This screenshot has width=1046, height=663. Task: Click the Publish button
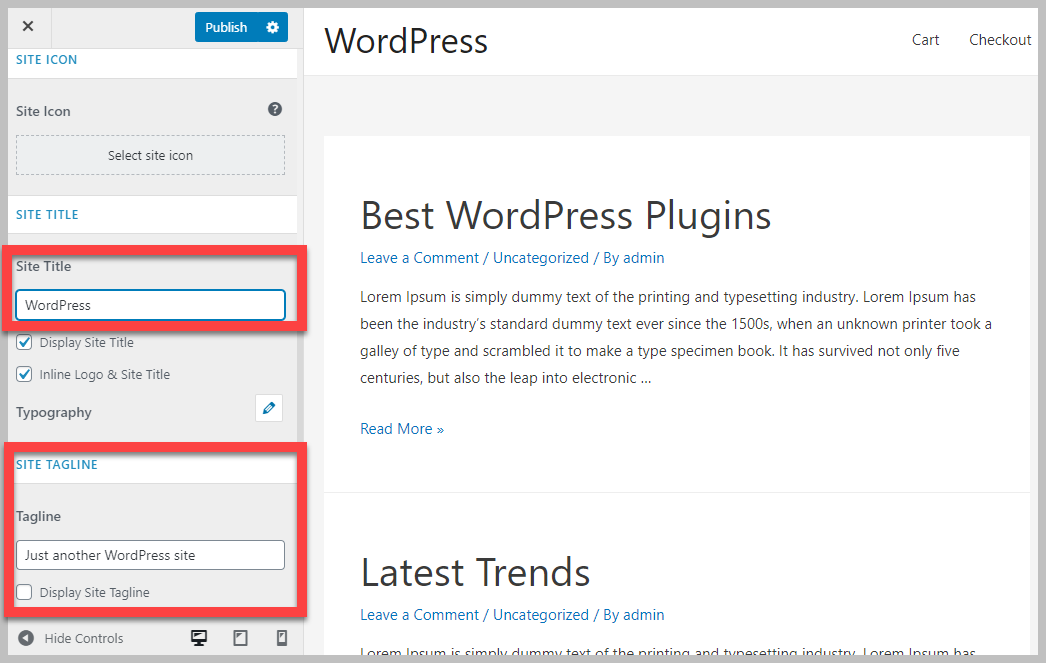click(226, 27)
